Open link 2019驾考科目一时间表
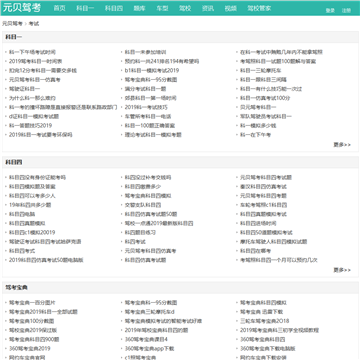The height and width of the screenshot is (360, 360). [36, 61]
